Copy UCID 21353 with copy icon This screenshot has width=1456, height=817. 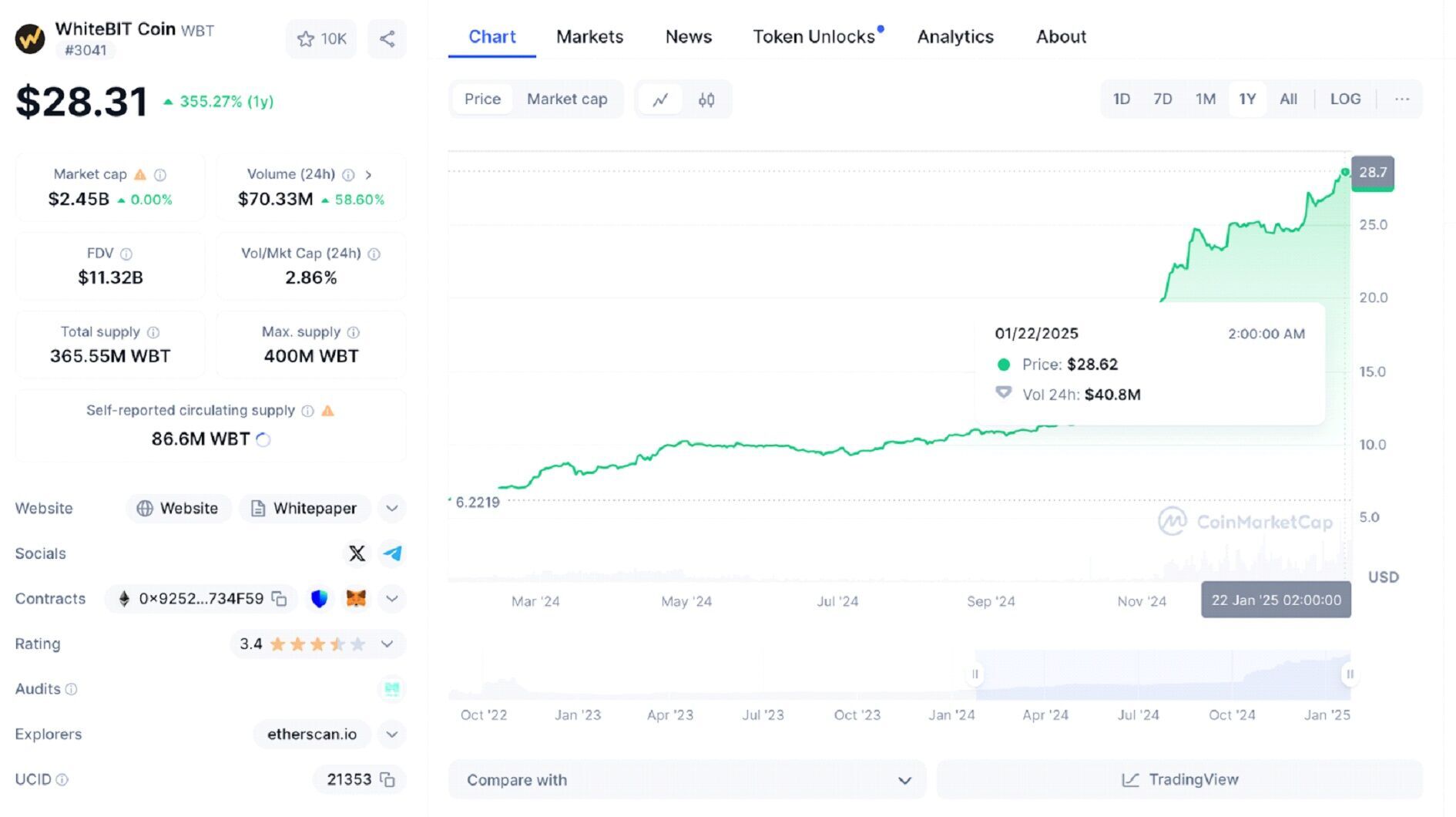[387, 779]
